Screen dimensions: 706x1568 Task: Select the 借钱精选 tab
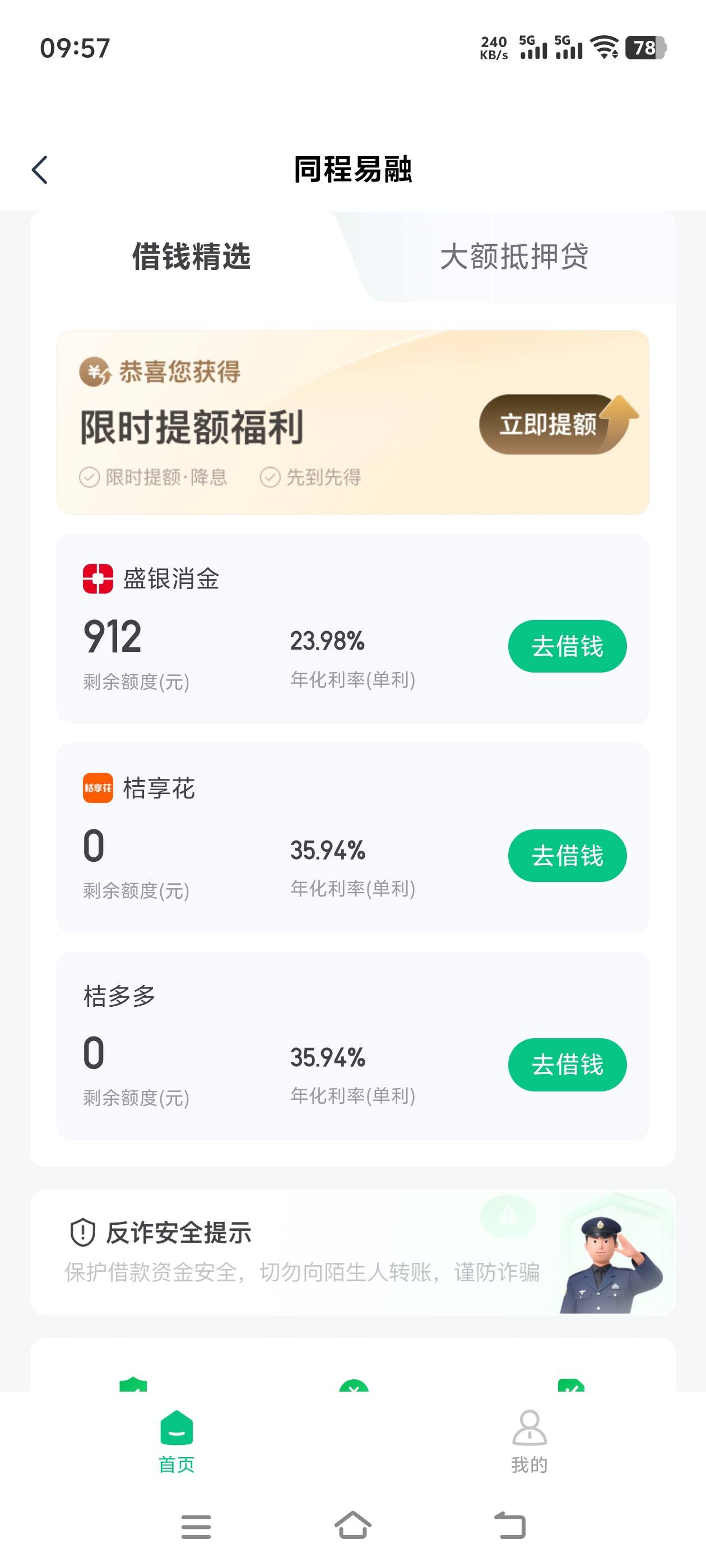click(191, 256)
